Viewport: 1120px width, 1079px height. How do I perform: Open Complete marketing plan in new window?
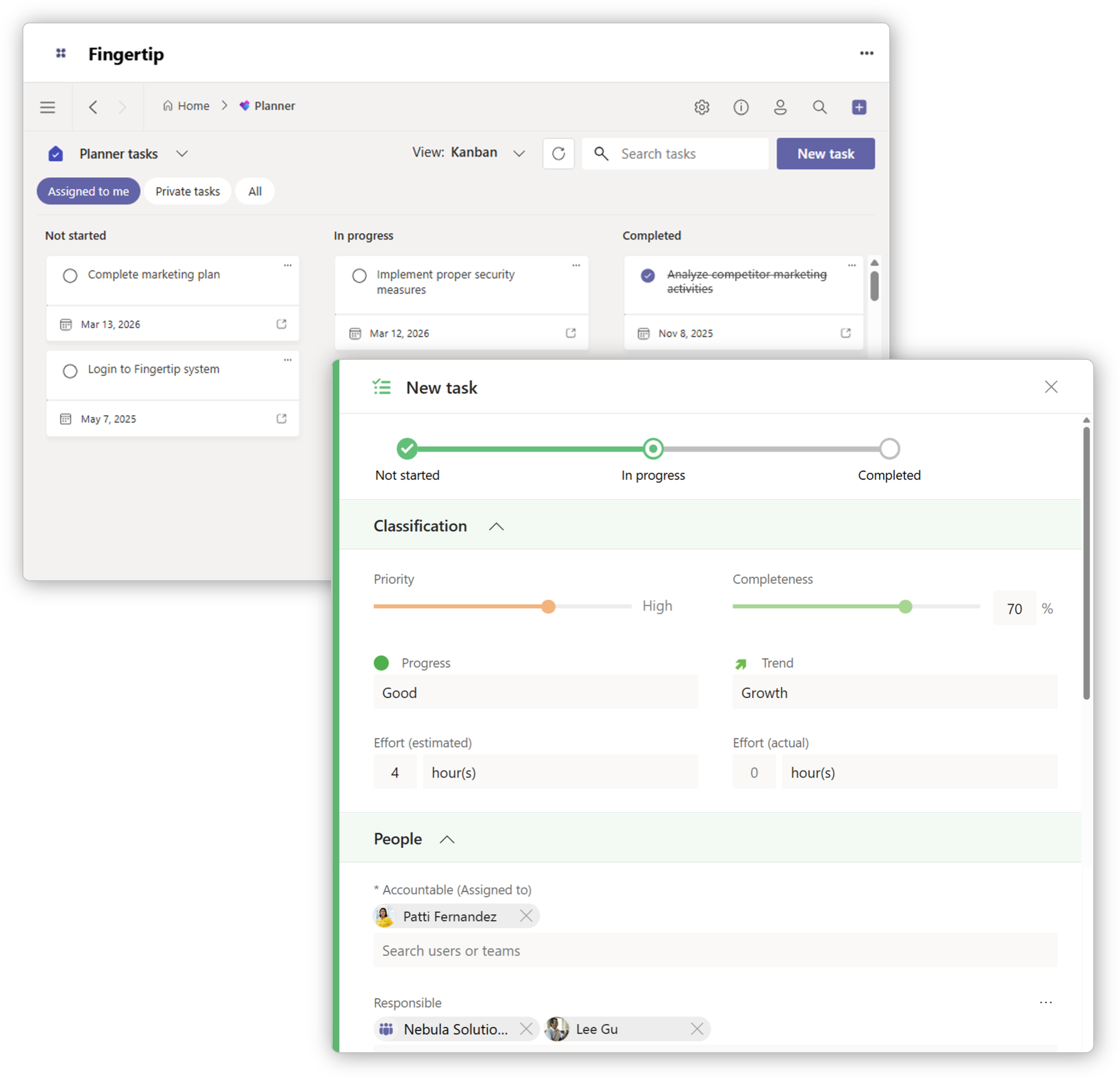coord(281,324)
